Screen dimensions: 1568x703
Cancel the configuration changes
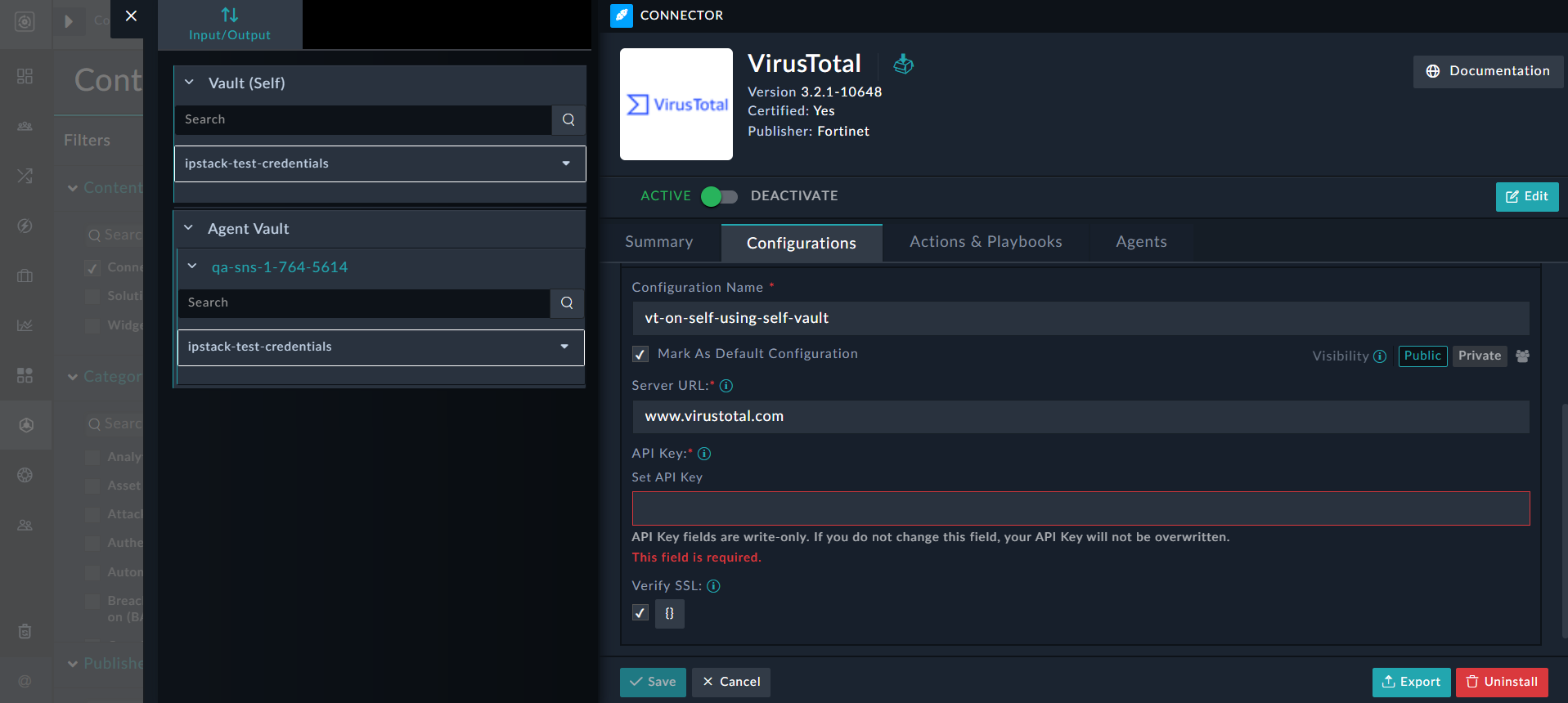(x=731, y=683)
